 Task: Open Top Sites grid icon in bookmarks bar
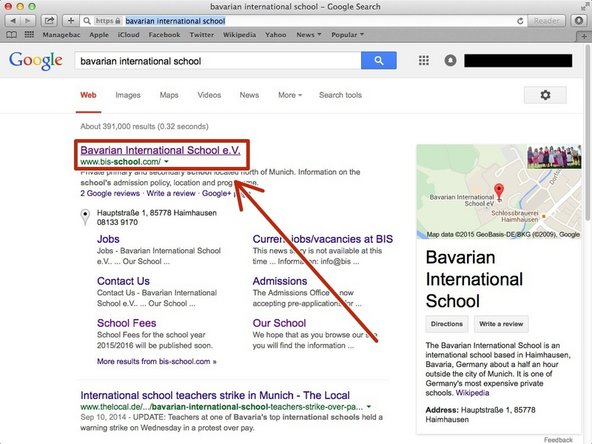pos(29,35)
